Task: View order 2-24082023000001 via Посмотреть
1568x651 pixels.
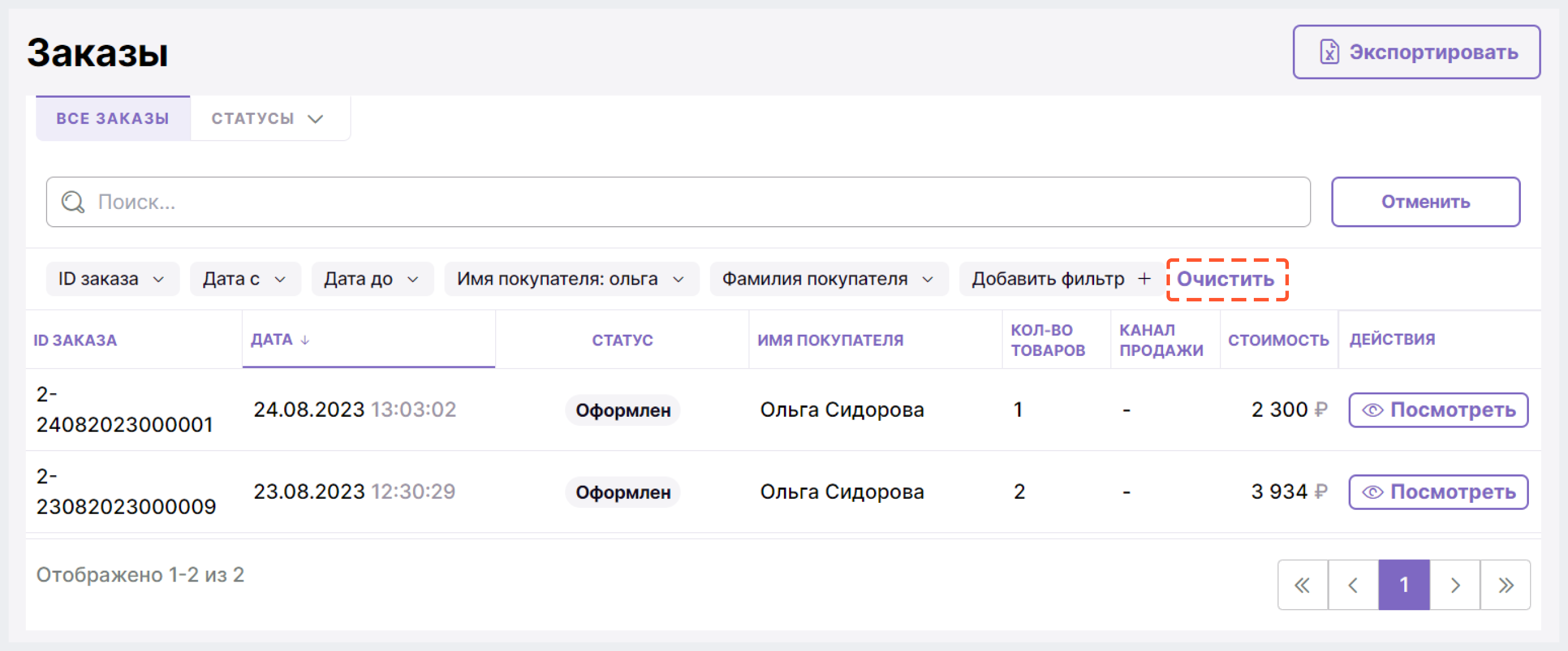Action: tap(1438, 410)
